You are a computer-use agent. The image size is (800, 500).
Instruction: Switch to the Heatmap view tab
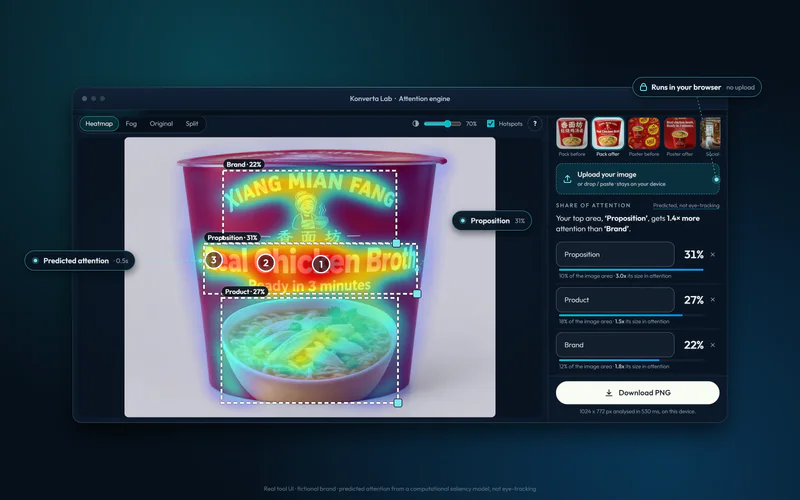(x=99, y=123)
